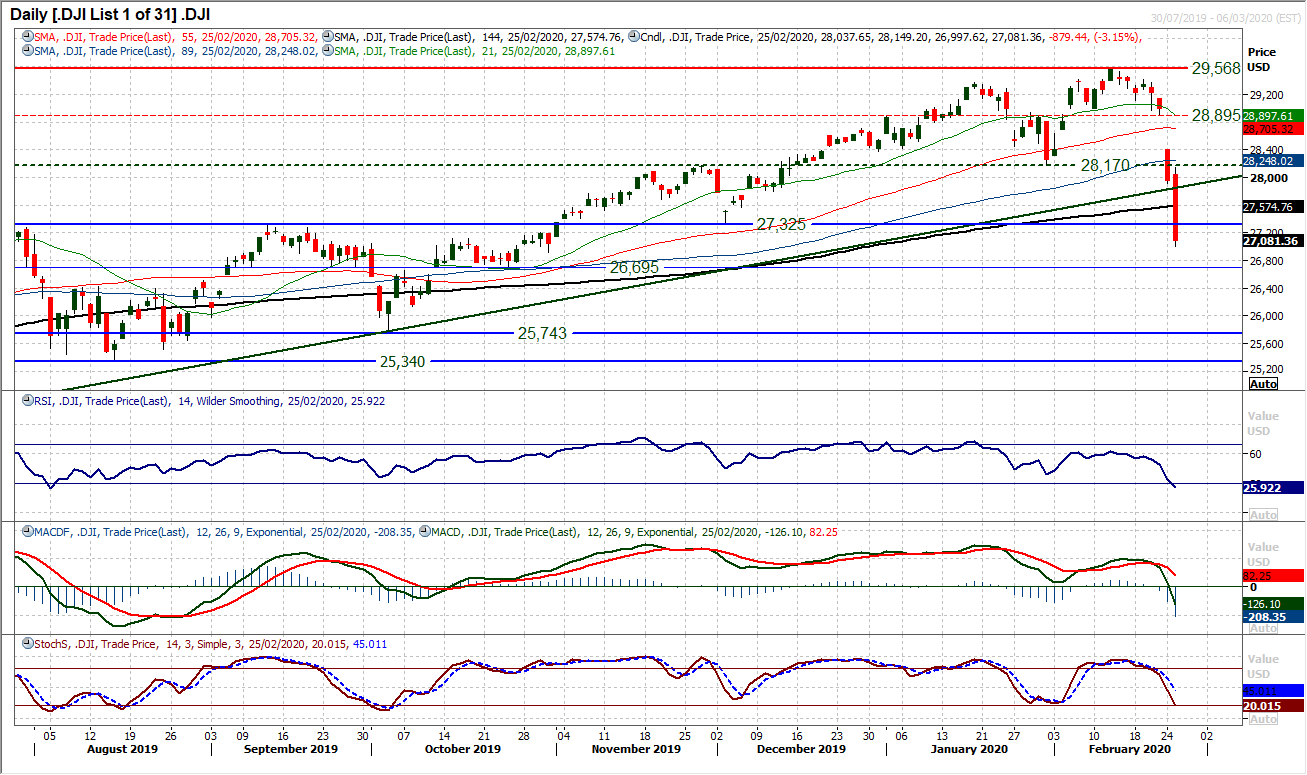1307x775 pixels.
Task: Click the 27,325 level label
Action: pyautogui.click(x=780, y=226)
